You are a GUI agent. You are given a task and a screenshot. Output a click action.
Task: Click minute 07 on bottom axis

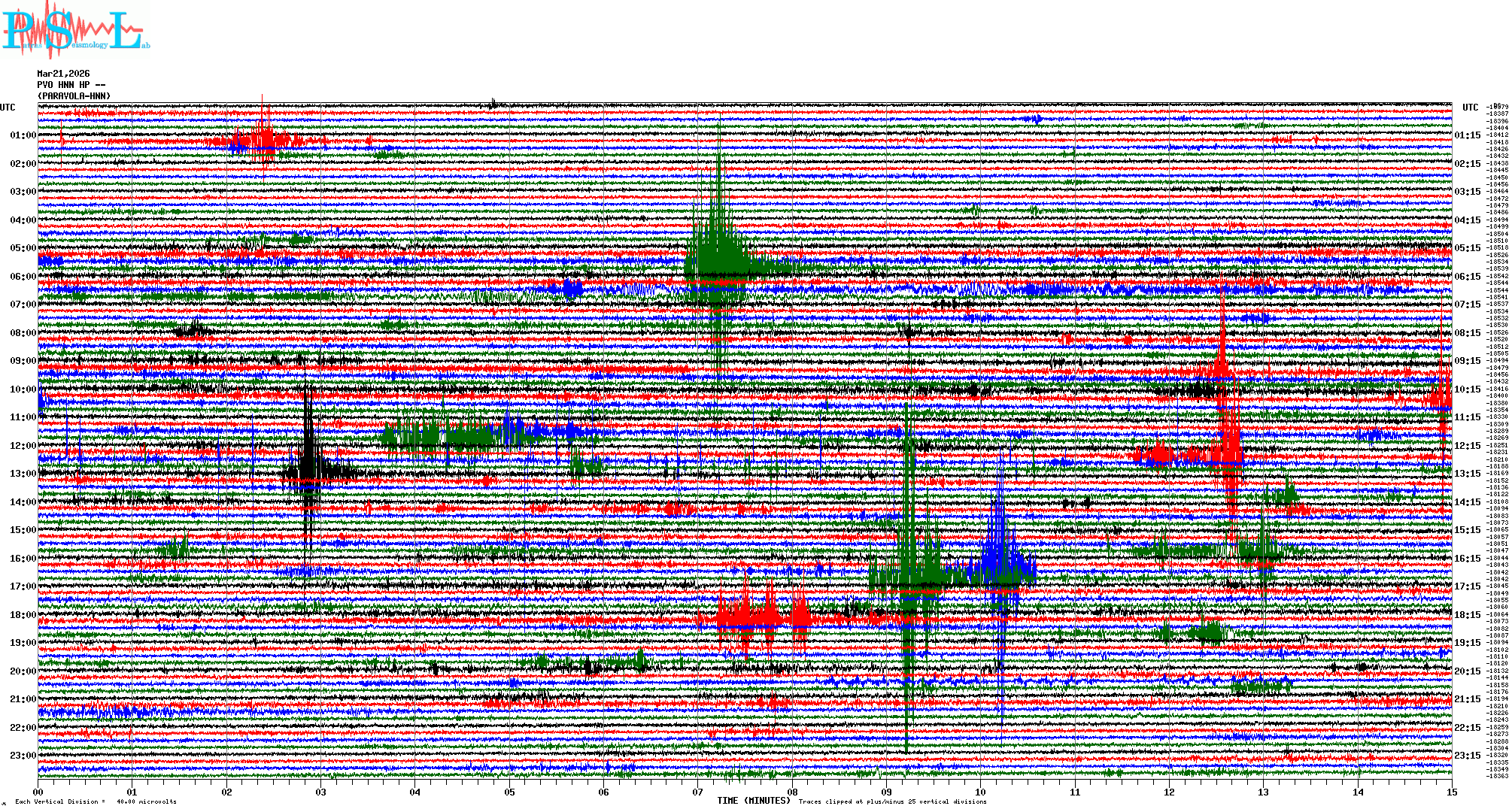[x=698, y=792]
